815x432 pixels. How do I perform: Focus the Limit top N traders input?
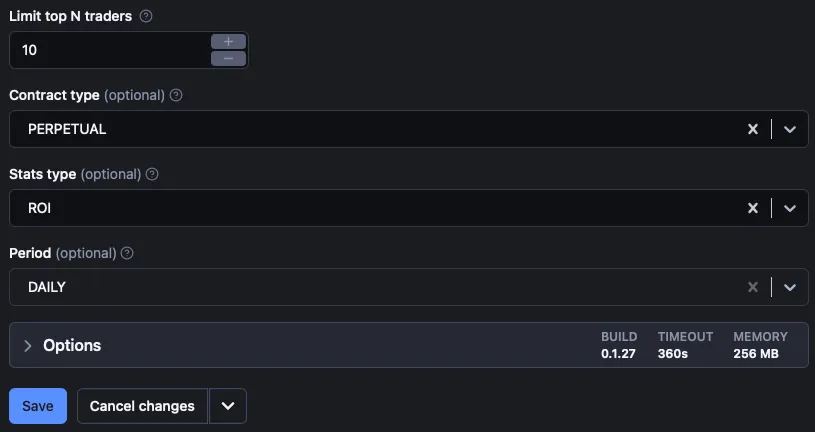coord(110,50)
